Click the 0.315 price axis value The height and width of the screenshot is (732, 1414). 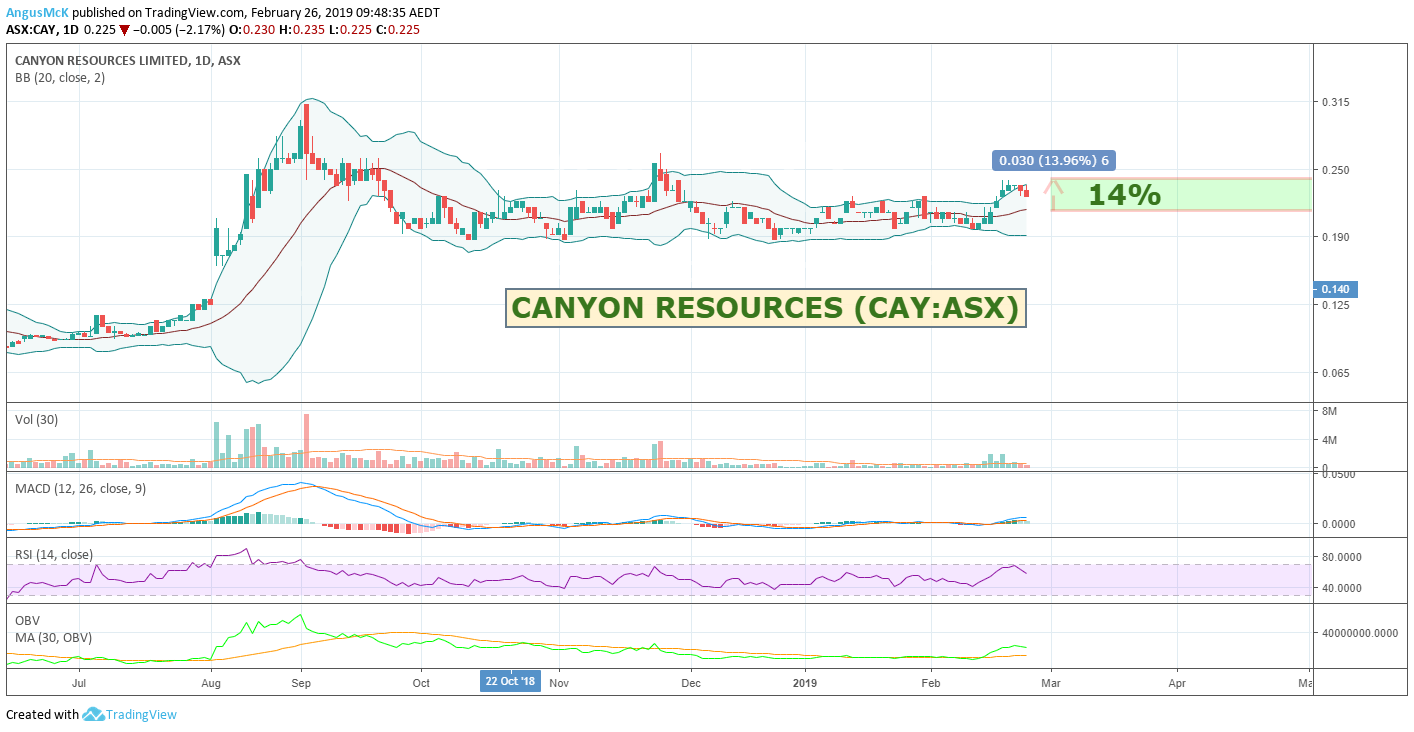(1336, 102)
